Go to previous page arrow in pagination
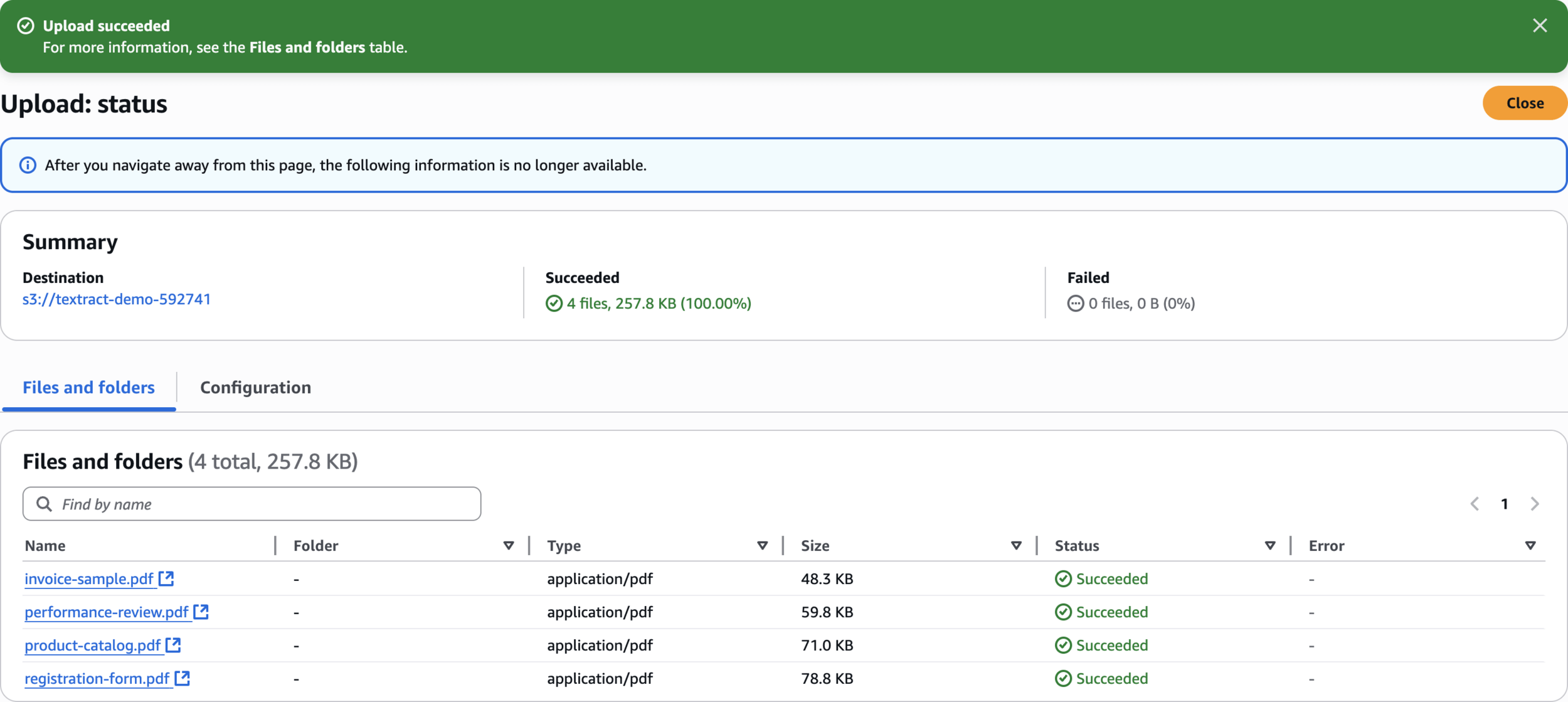The height and width of the screenshot is (702, 1568). (1475, 504)
